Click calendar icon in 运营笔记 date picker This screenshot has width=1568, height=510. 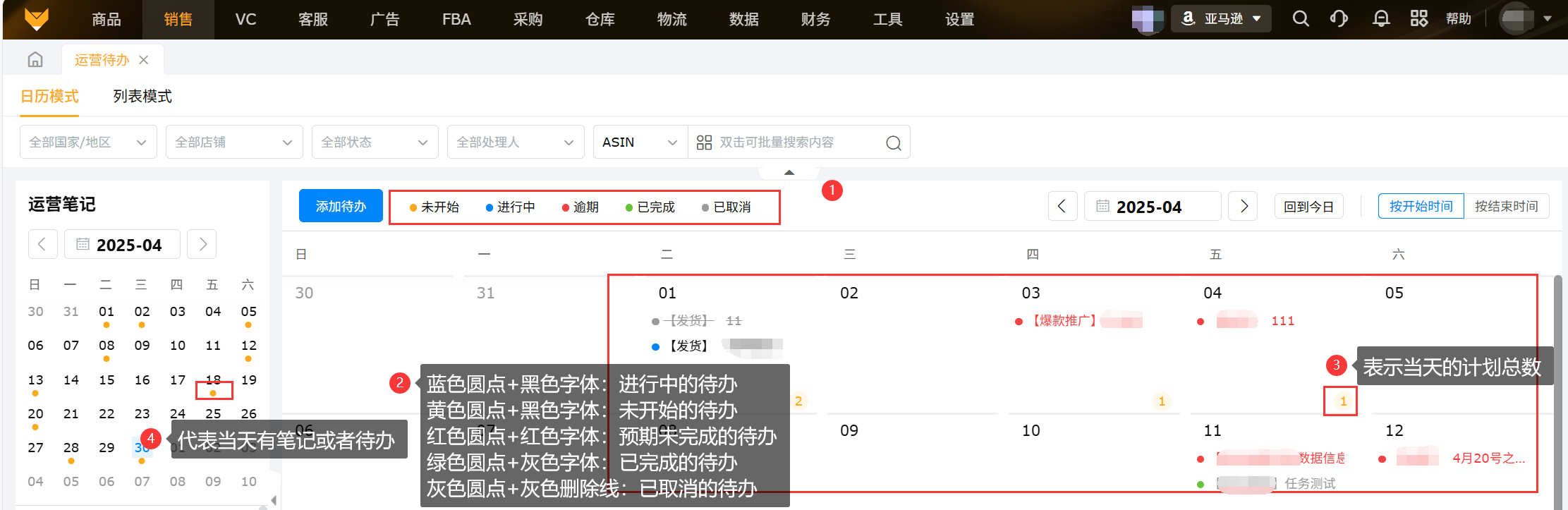tap(83, 244)
